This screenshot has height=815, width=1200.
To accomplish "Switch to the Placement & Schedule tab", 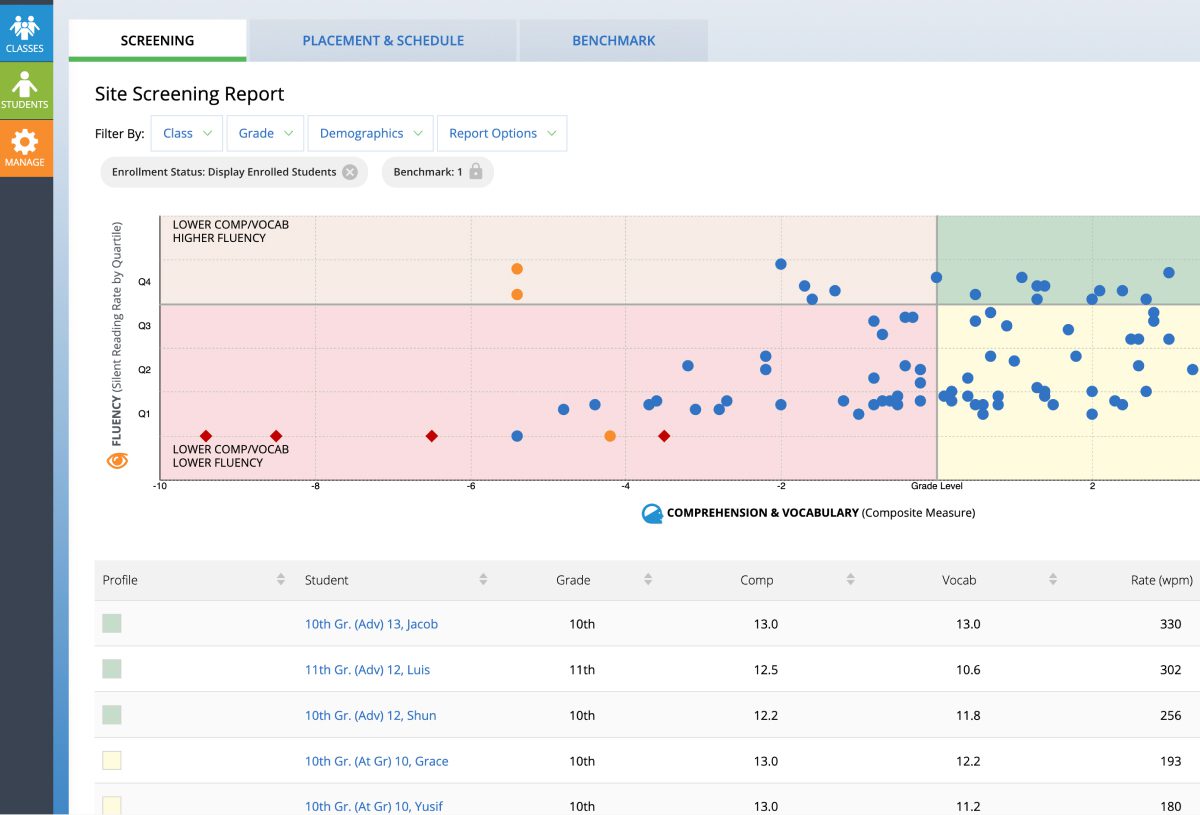I will pyautogui.click(x=383, y=41).
